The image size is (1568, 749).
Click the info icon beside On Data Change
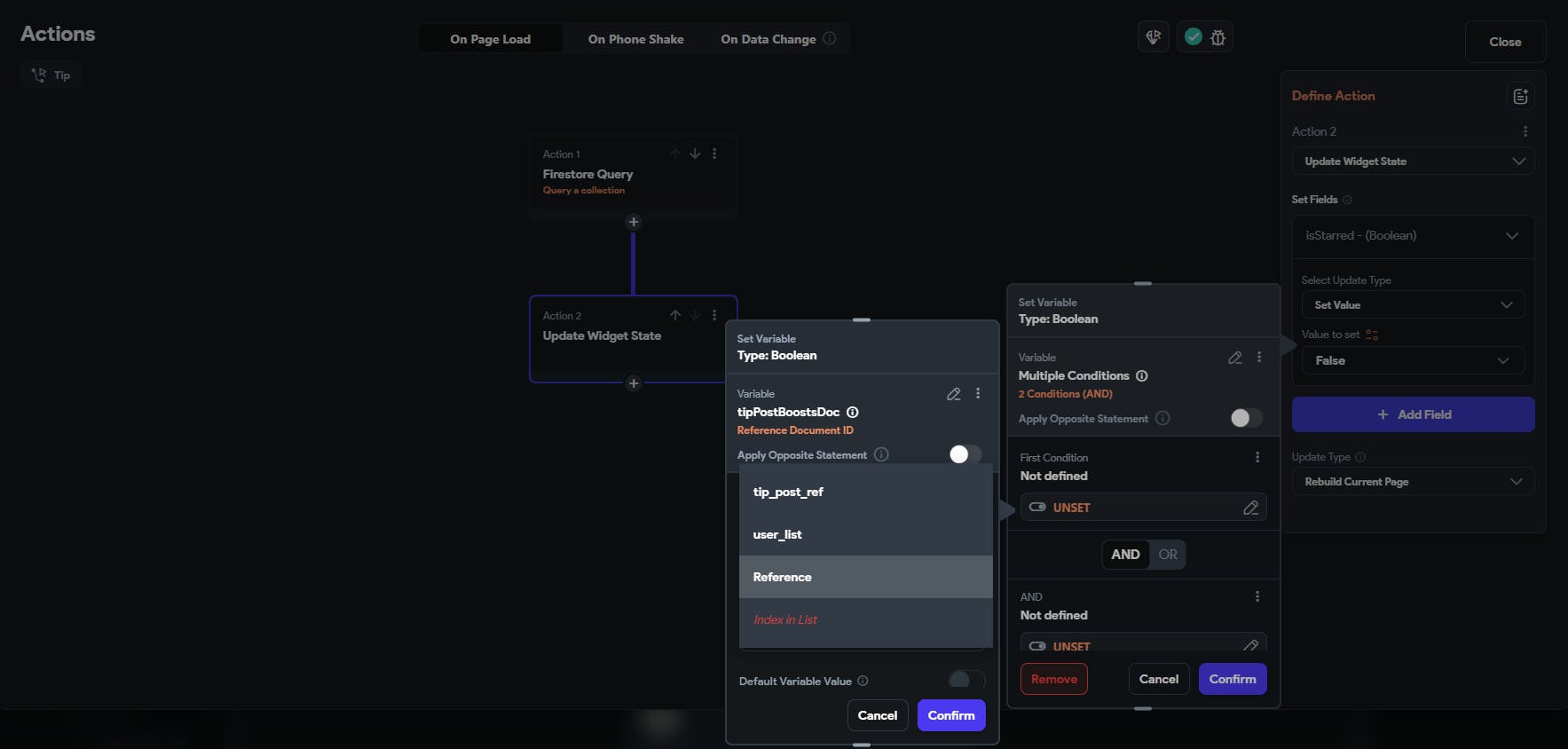[830, 38]
